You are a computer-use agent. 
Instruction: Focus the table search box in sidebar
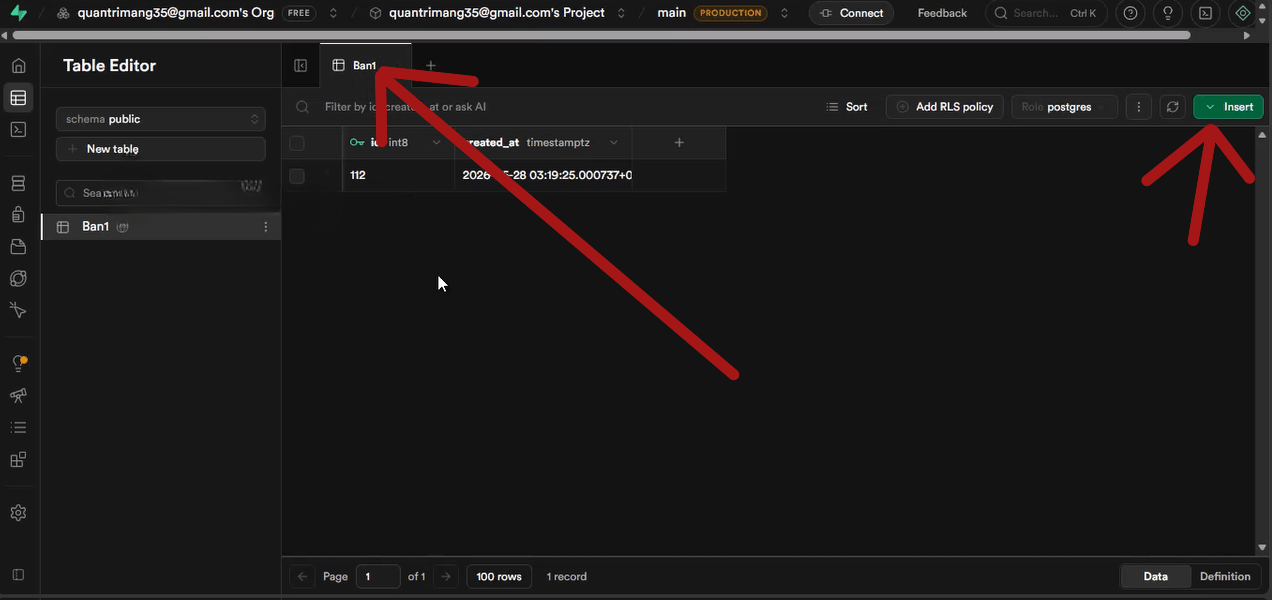(161, 192)
